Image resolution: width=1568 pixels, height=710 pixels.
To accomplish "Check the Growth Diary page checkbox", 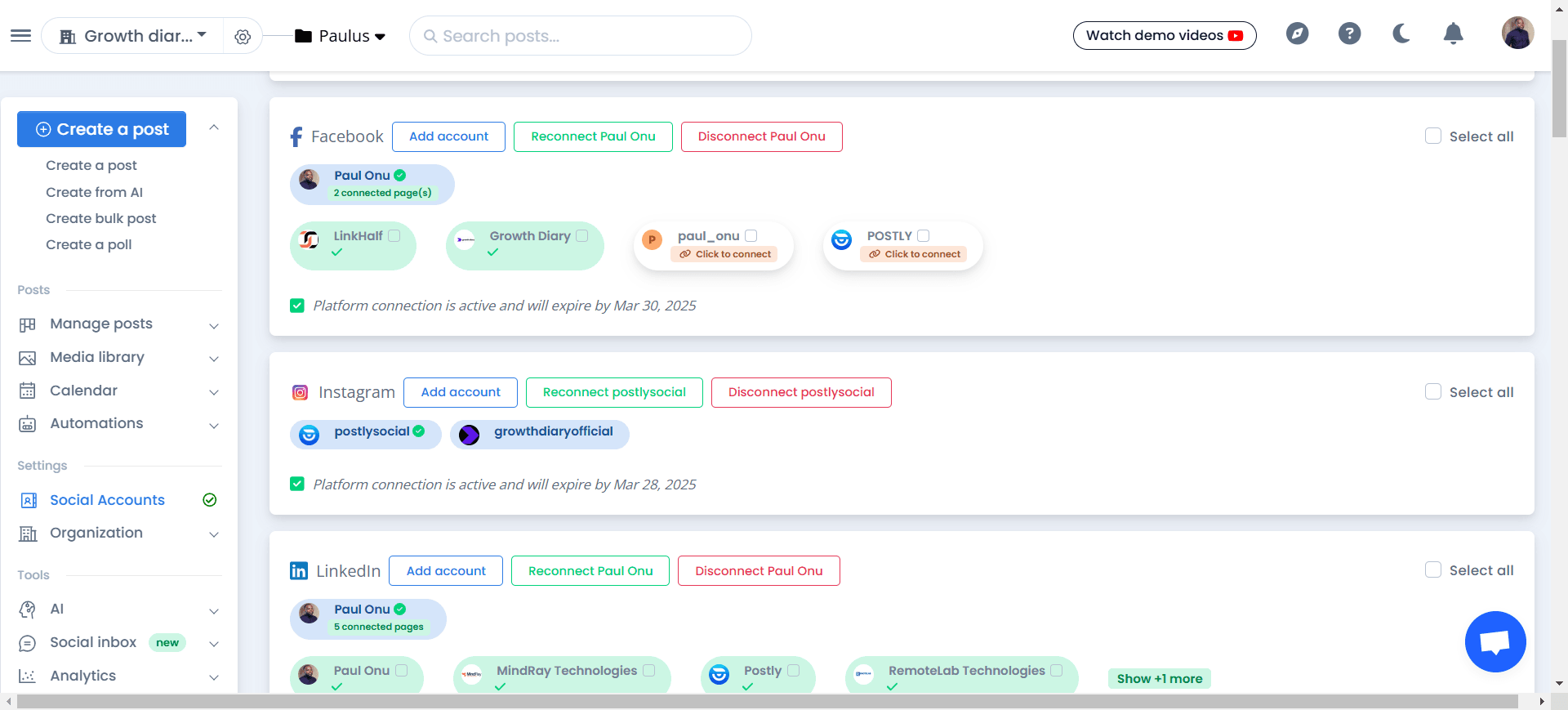I will pos(582,235).
